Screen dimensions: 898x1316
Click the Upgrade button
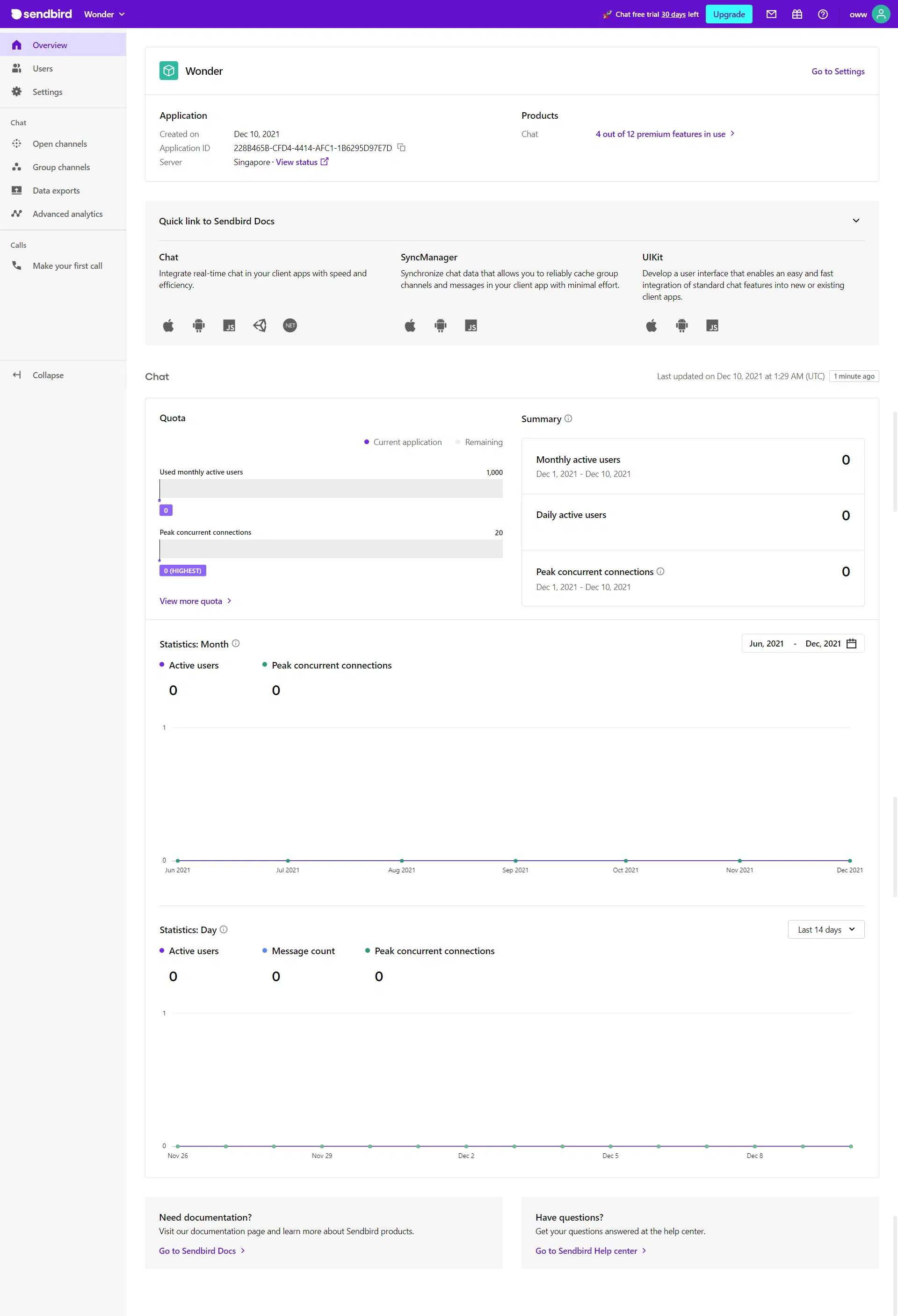[729, 14]
